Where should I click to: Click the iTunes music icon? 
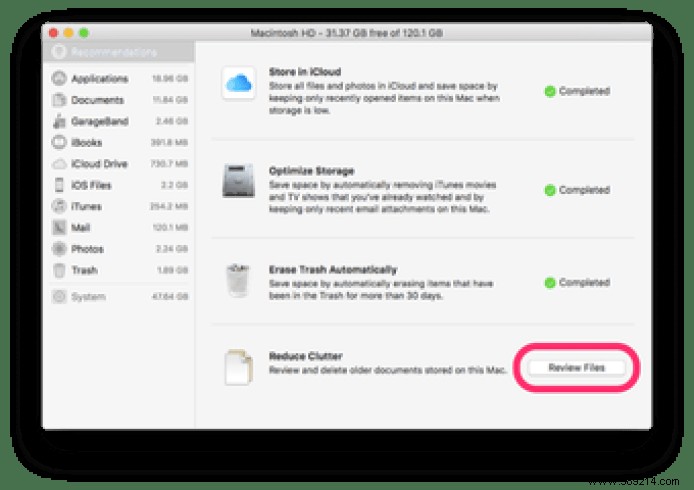59,206
